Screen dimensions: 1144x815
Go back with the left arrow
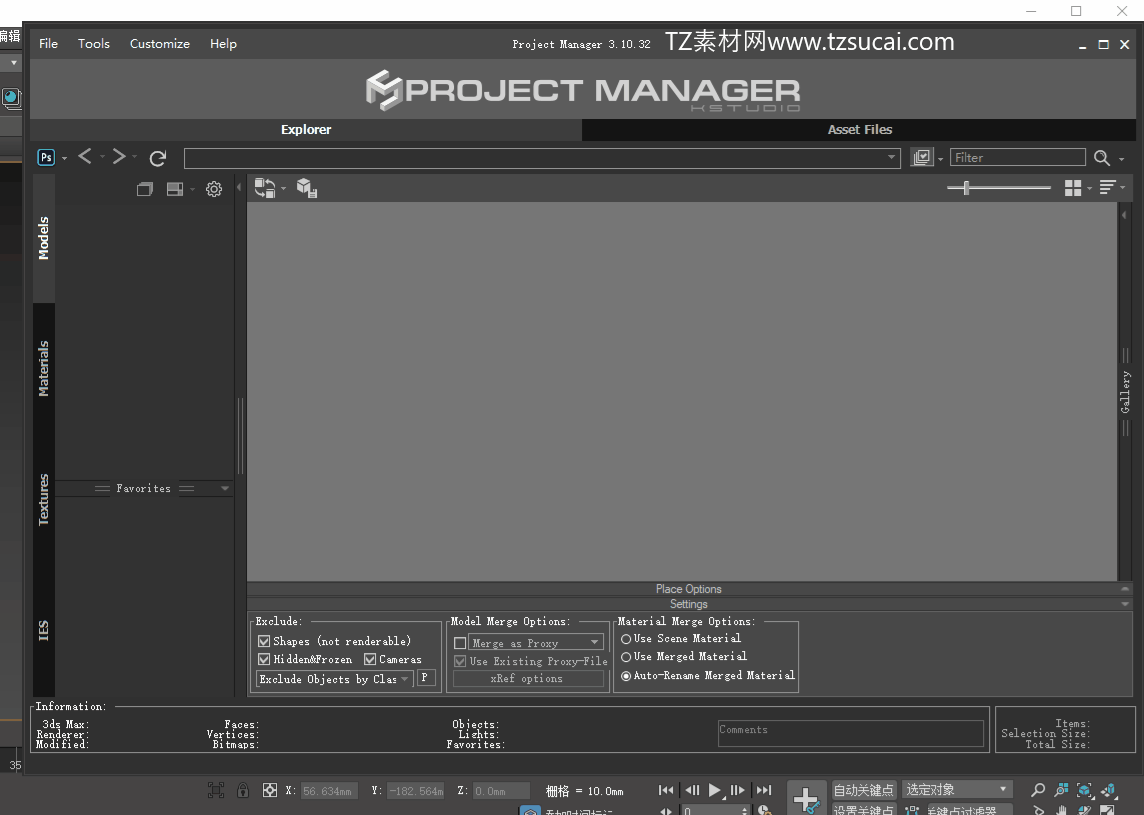(85, 156)
